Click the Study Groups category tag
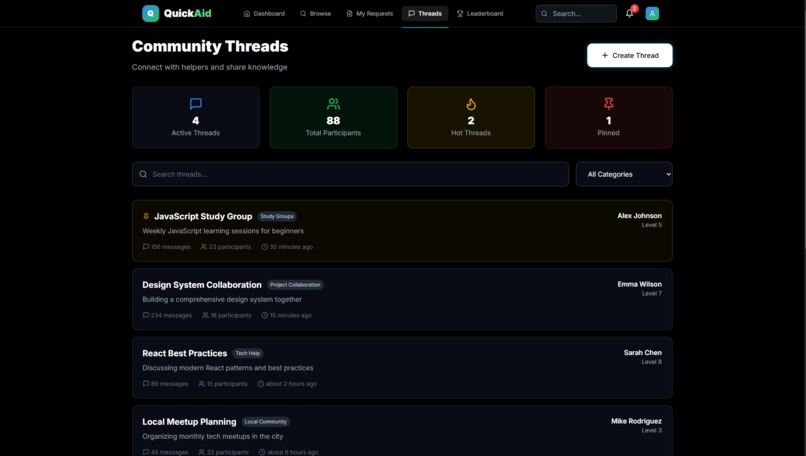Viewport: 806px width, 456px height. (277, 216)
